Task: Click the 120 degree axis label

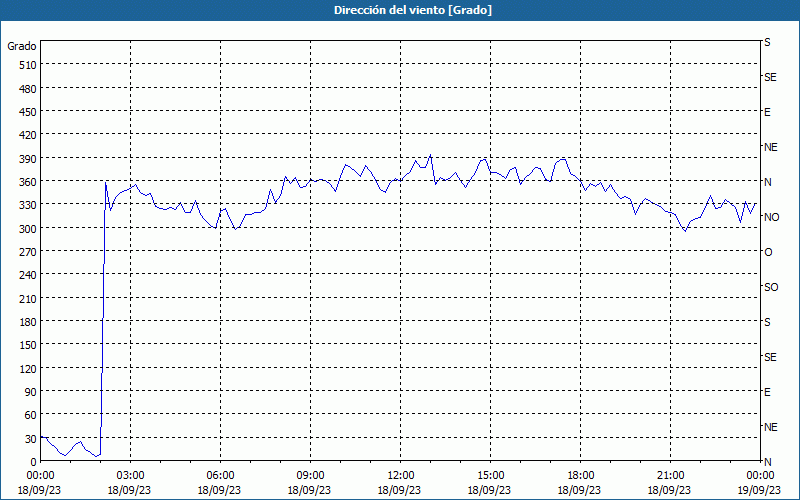Action: click(28, 368)
